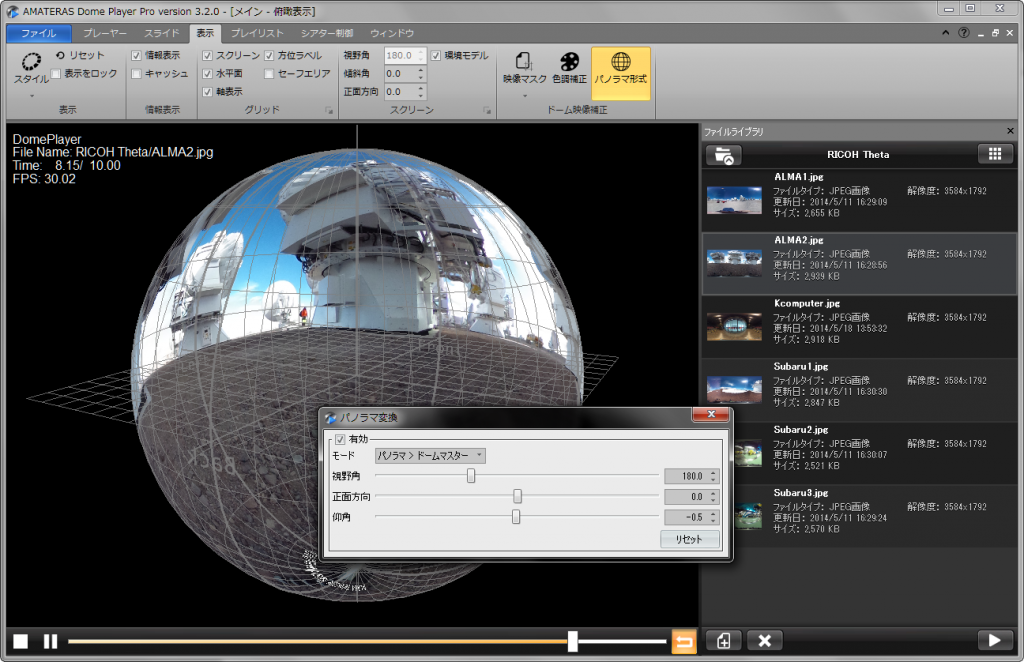Click the スタイル style icon
This screenshot has width=1024, height=662.
[31, 62]
